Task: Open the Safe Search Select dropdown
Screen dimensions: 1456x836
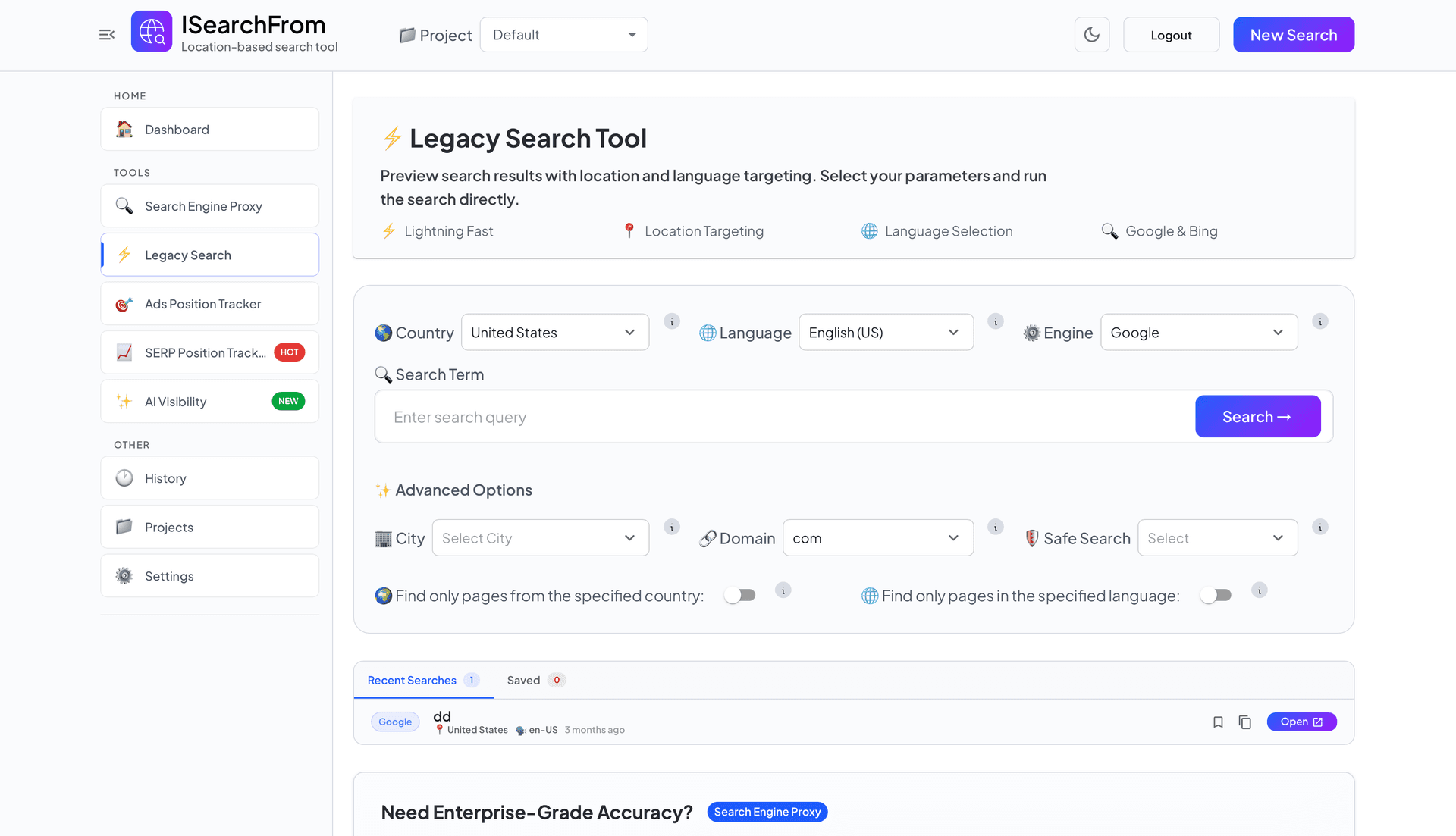Action: click(x=1218, y=538)
